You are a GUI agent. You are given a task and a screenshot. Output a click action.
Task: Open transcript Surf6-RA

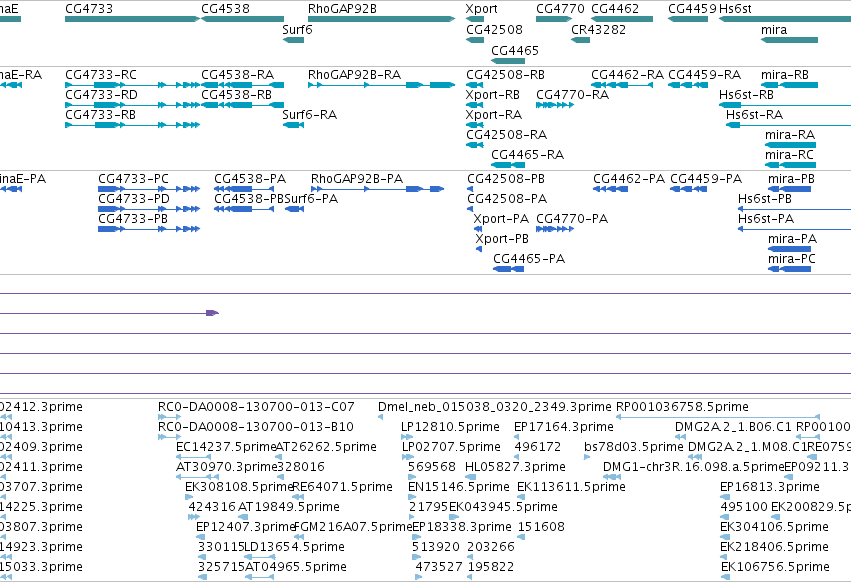point(309,115)
